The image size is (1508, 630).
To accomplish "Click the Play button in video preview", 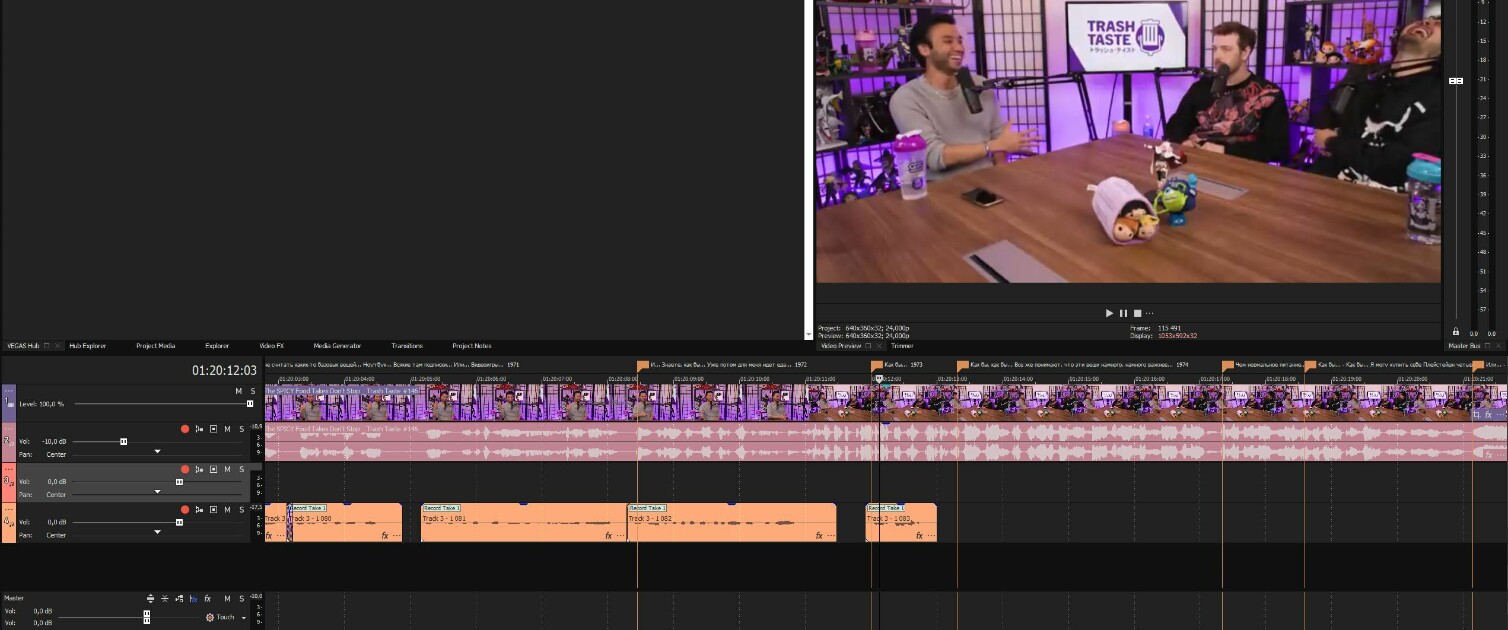I will [1109, 313].
